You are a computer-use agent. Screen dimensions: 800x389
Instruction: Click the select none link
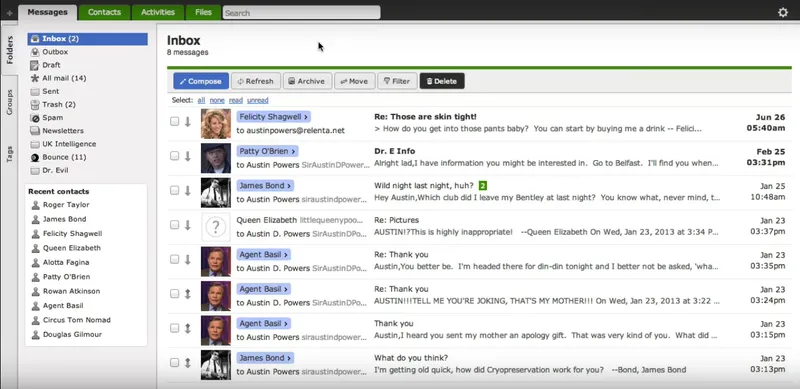pos(217,101)
